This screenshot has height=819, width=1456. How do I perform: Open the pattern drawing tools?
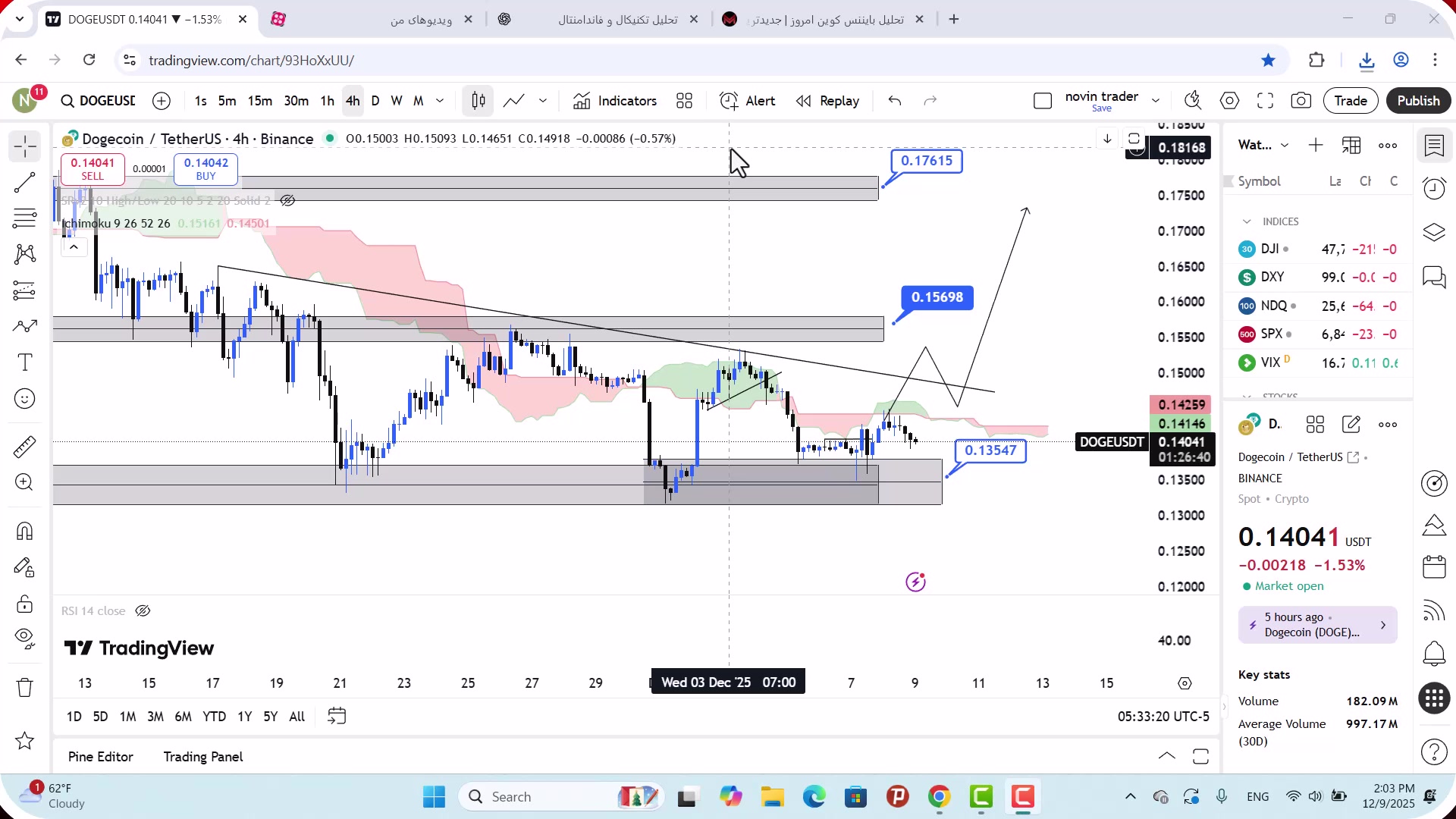[25, 254]
